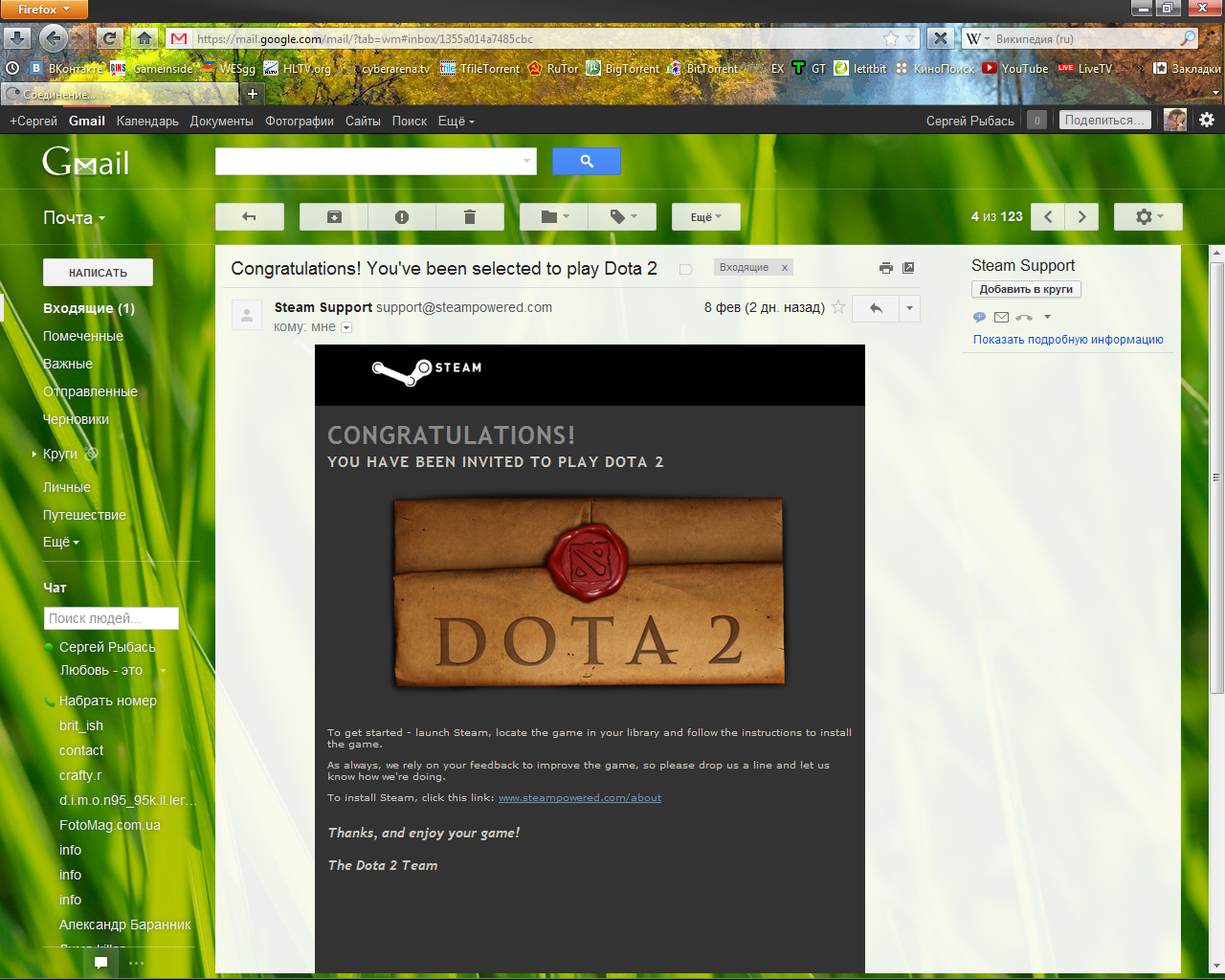Image resolution: width=1225 pixels, height=980 pixels.
Task: Star the Steam Support message
Action: pyautogui.click(x=838, y=307)
